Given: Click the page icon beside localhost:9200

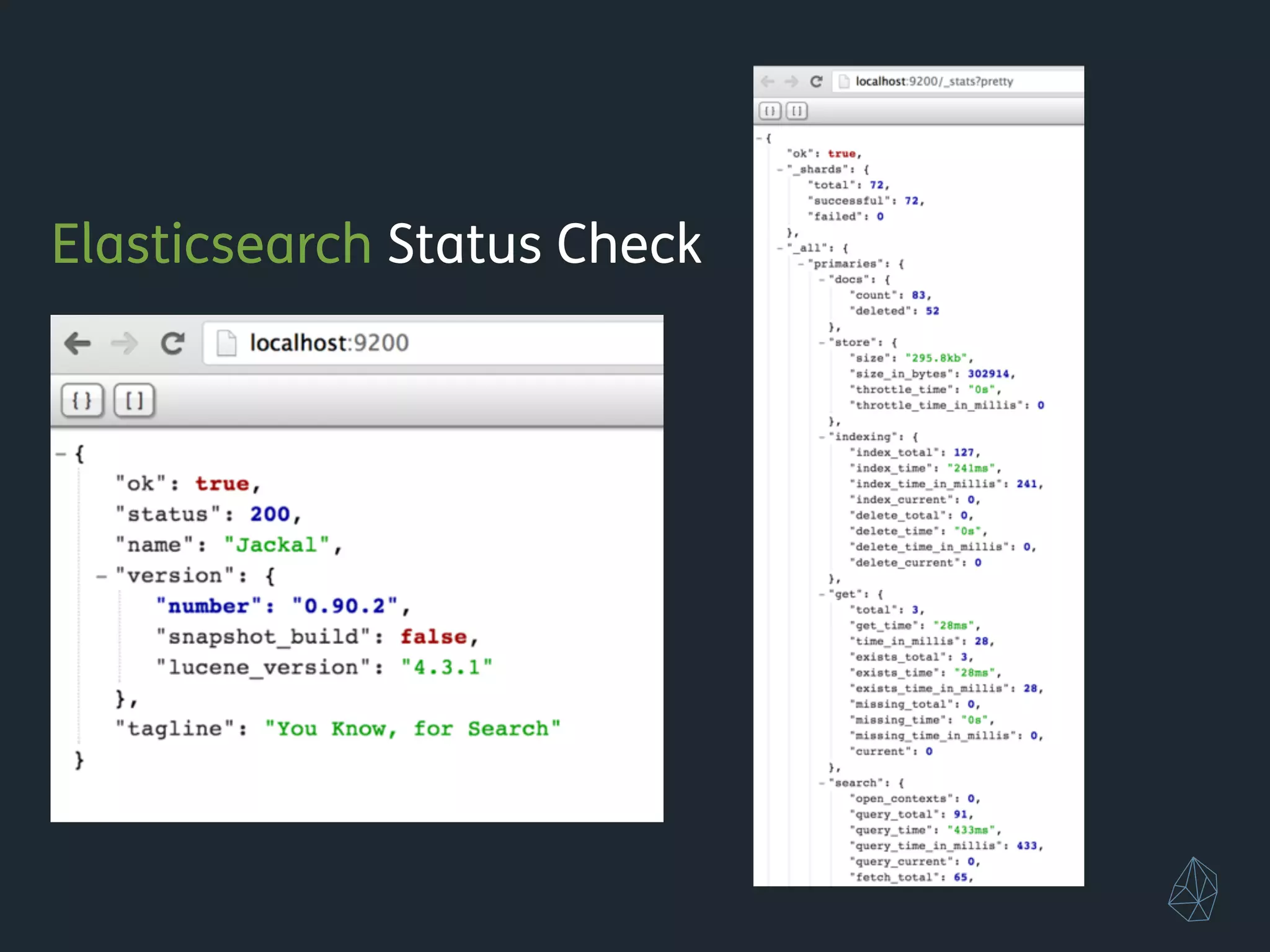Looking at the screenshot, I should coord(226,343).
